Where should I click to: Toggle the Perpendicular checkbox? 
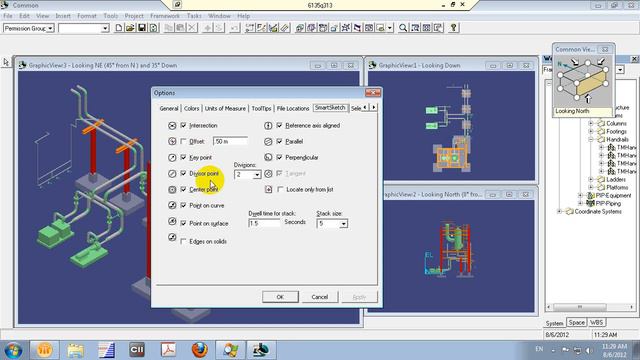[280, 157]
